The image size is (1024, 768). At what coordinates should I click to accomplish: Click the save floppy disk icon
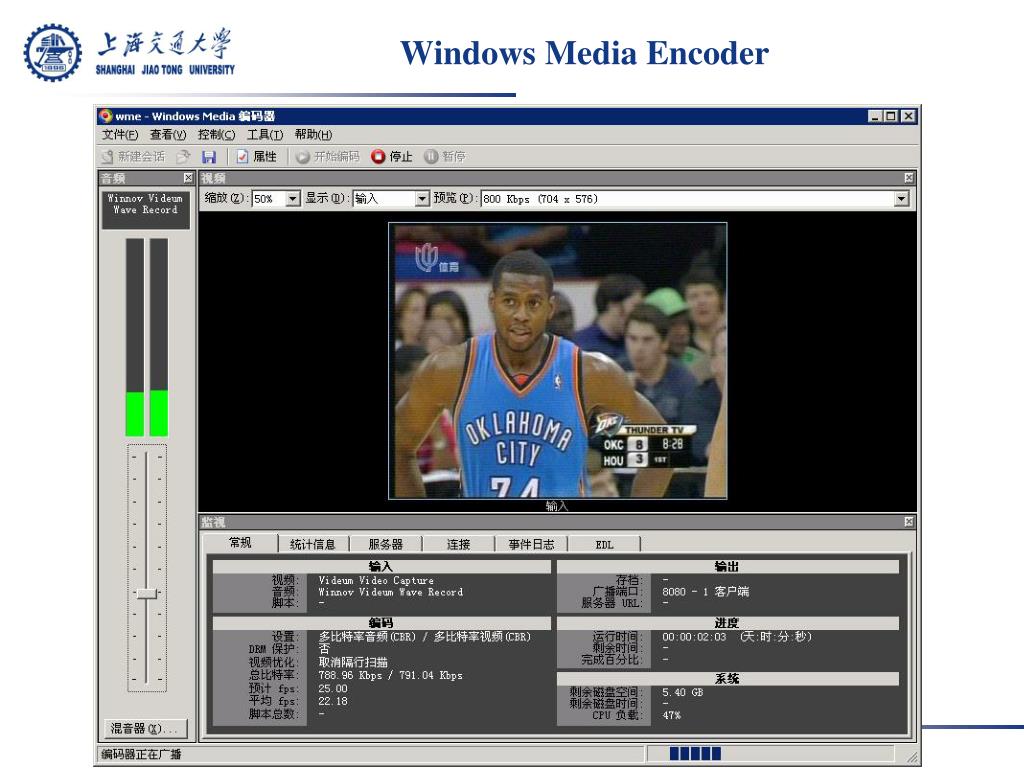click(209, 157)
